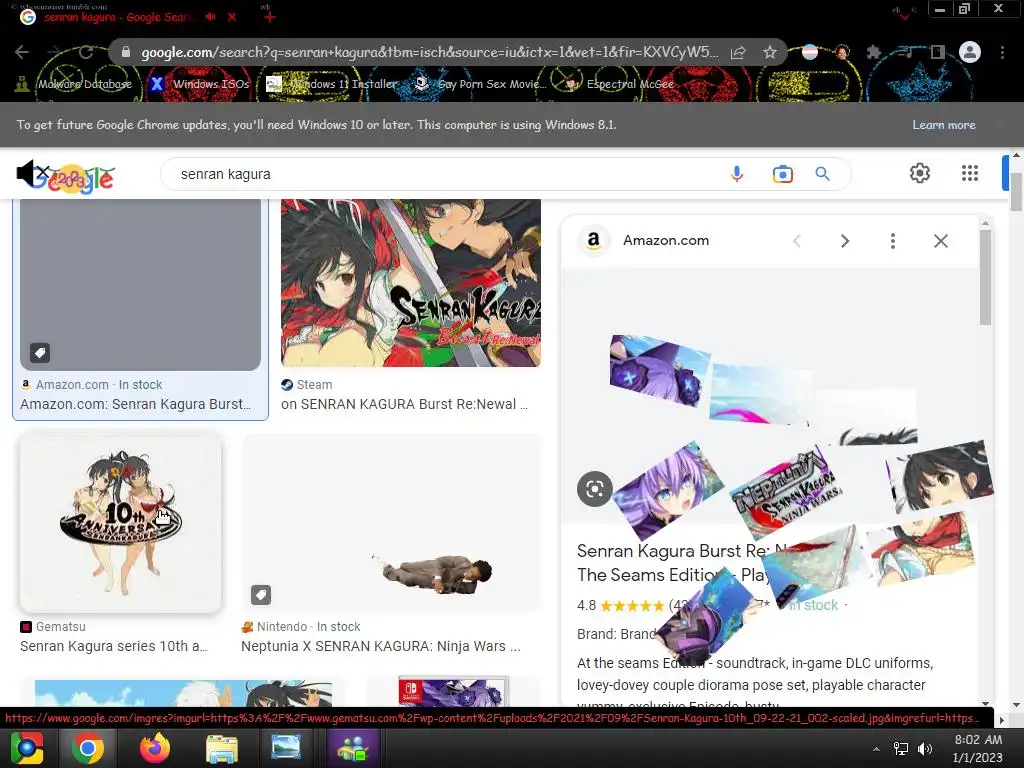Search by image with camera icon
Image resolution: width=1024 pixels, height=768 pixels.
click(x=782, y=174)
